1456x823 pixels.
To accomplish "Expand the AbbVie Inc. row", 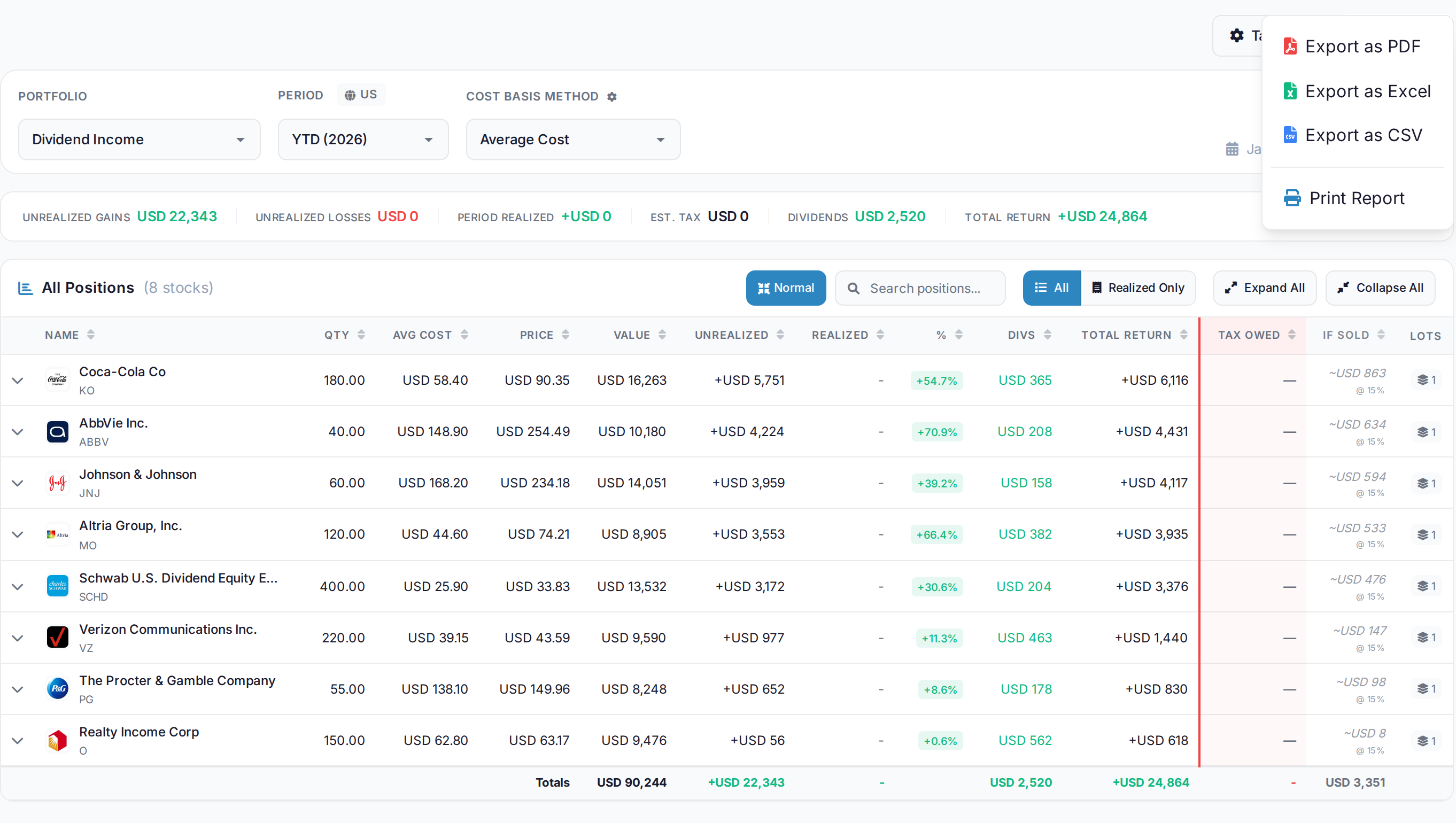I will pos(18,432).
